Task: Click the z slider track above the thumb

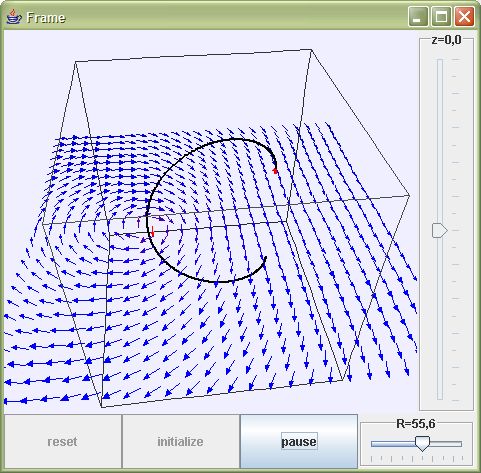Action: (x=440, y=141)
